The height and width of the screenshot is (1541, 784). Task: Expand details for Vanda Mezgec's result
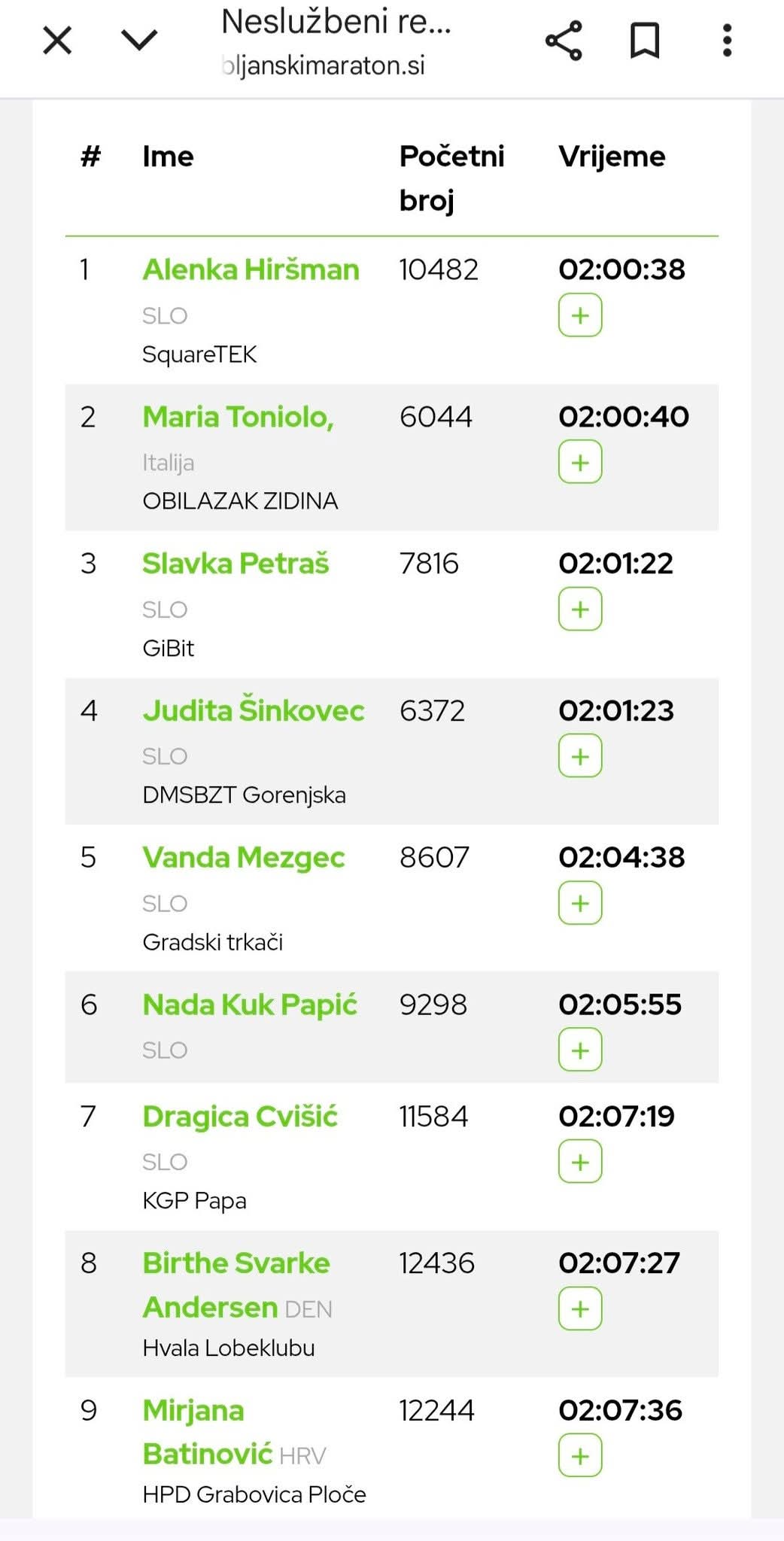coord(580,903)
